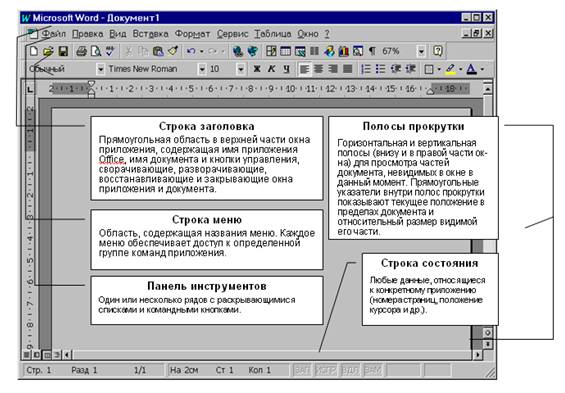Viewport: 565px width, 393px height.
Task: Toggle italic formatting with the К button
Action: tap(271, 69)
